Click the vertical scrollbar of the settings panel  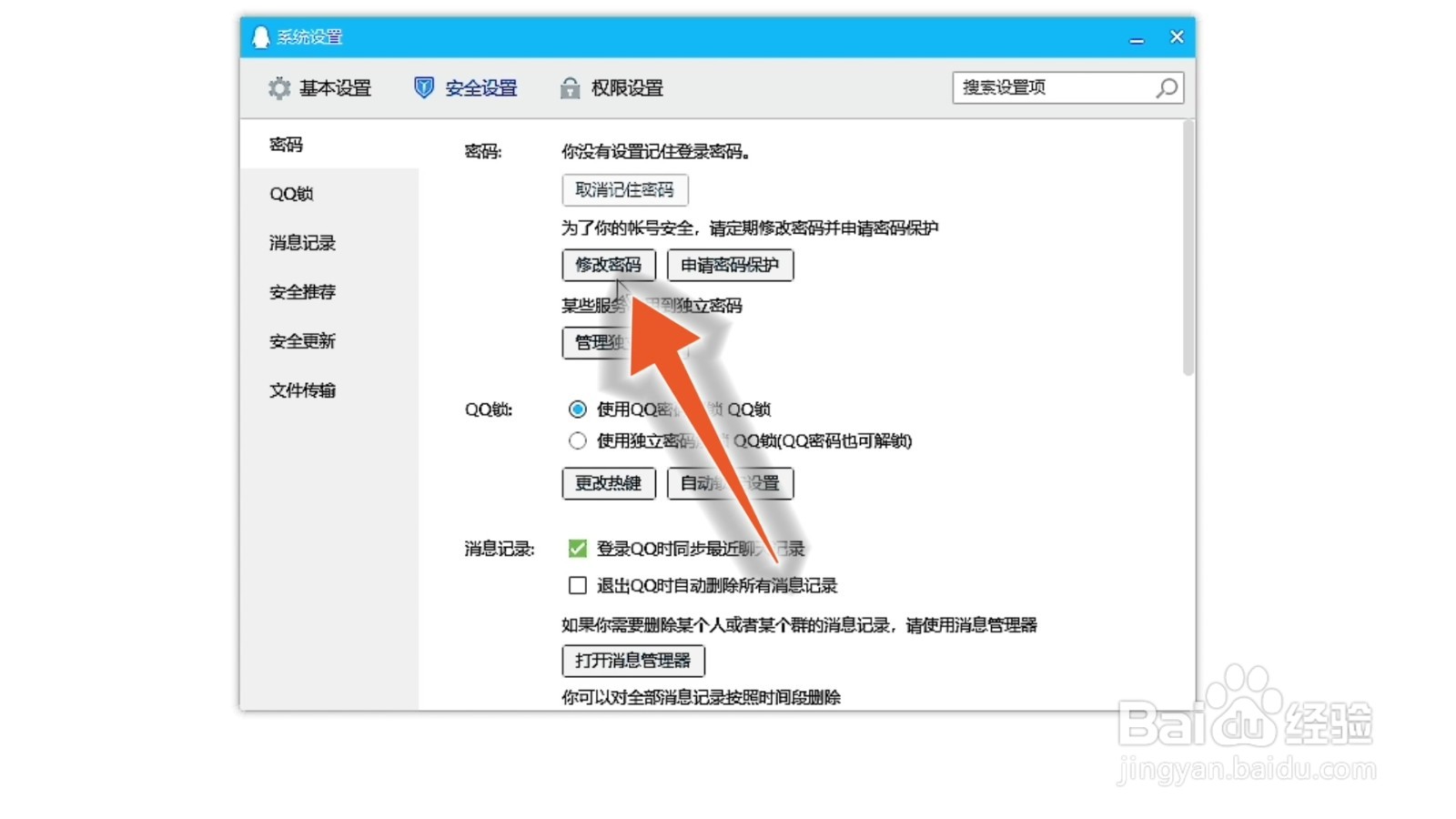(x=1188, y=248)
